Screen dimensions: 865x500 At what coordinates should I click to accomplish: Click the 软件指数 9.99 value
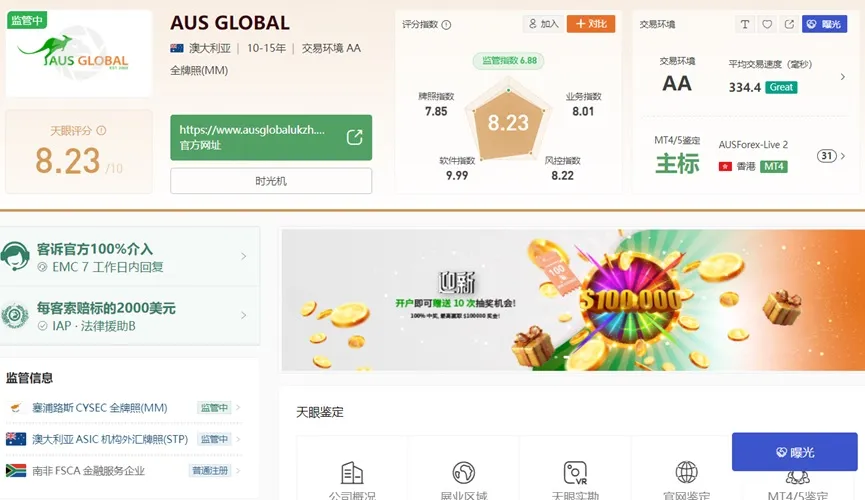[457, 175]
